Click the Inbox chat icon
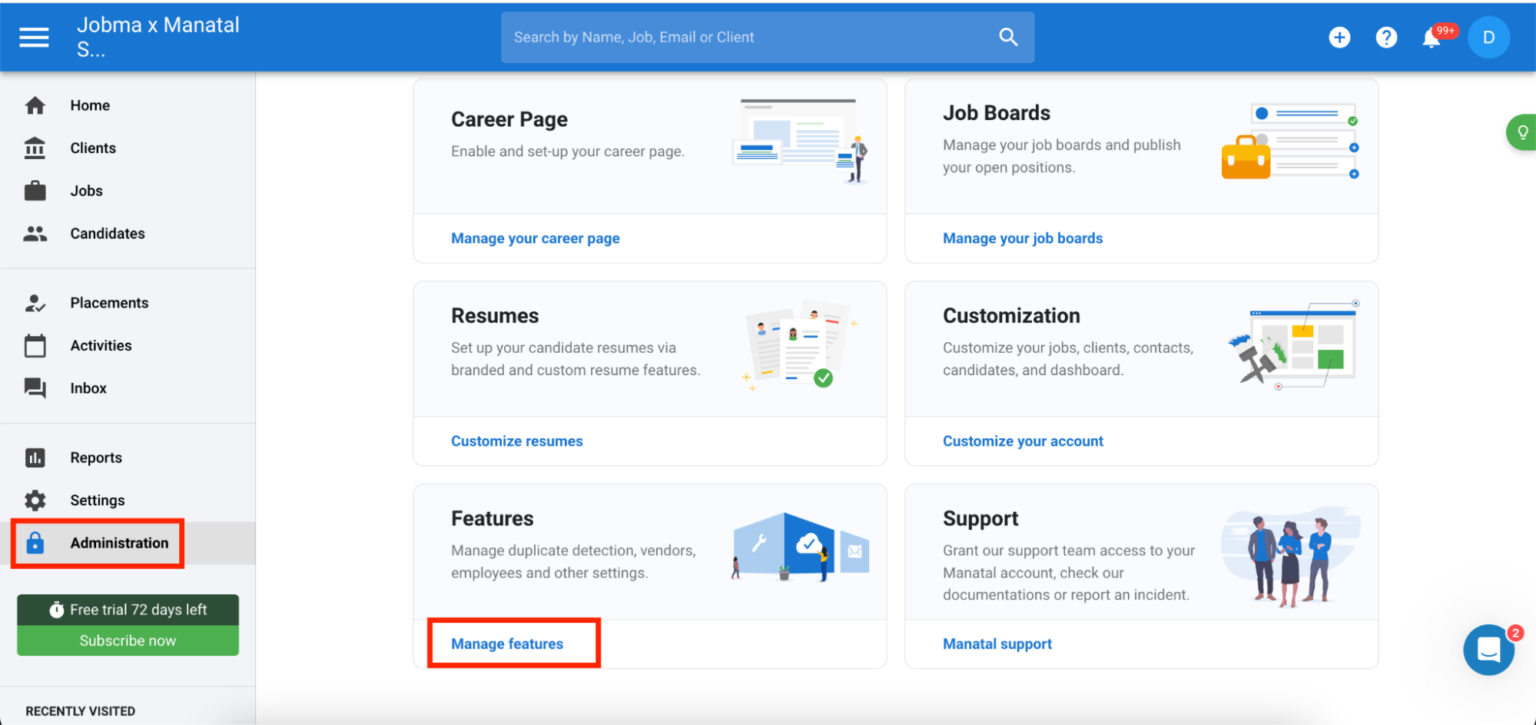This screenshot has height=725, width=1536. pyautogui.click(x=35, y=388)
